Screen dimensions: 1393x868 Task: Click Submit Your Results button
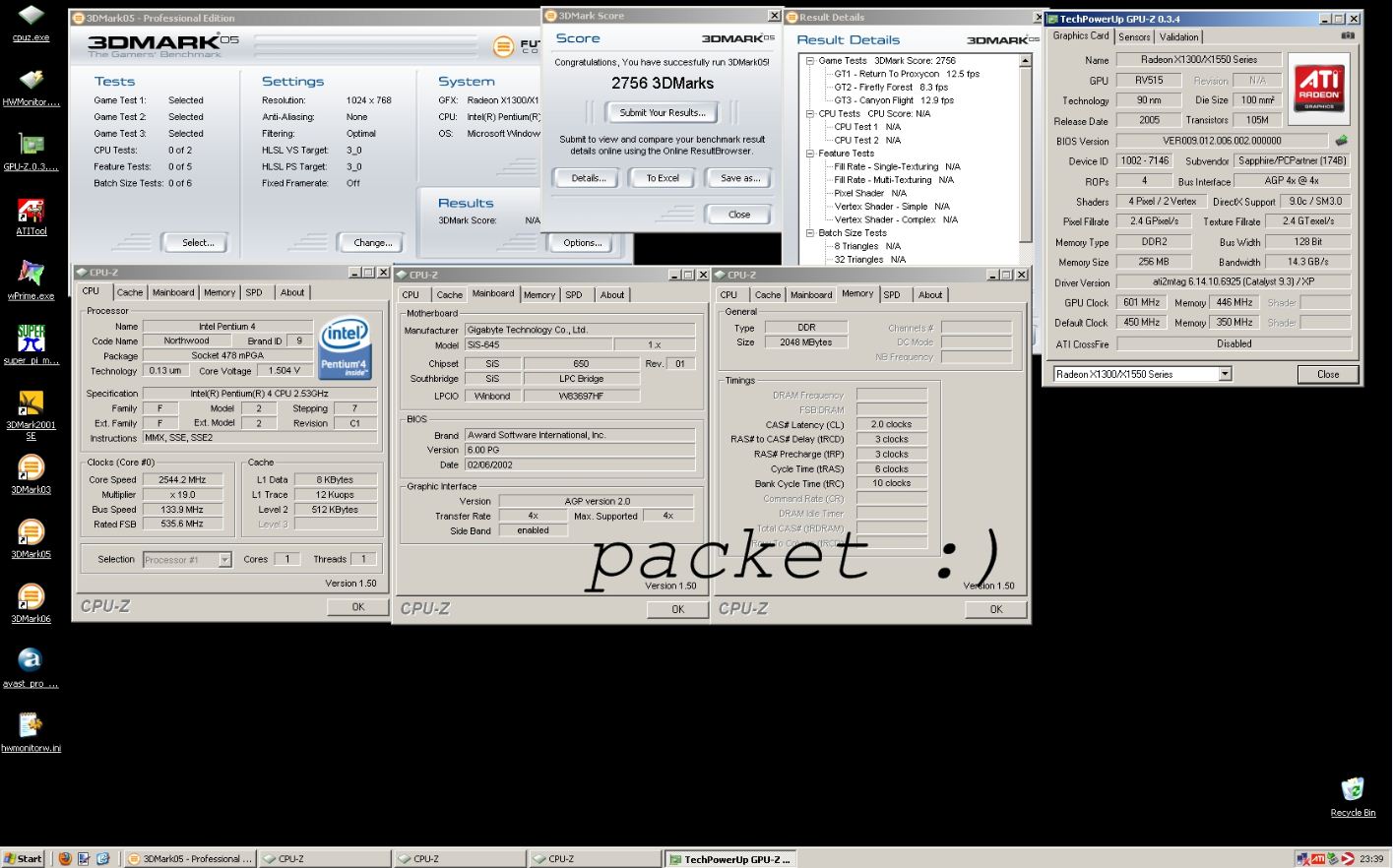tap(663, 112)
